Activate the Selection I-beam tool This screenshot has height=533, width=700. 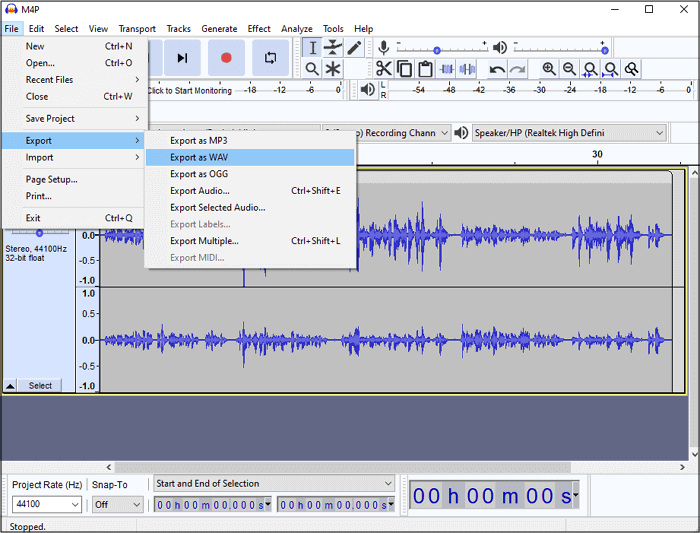[x=312, y=48]
